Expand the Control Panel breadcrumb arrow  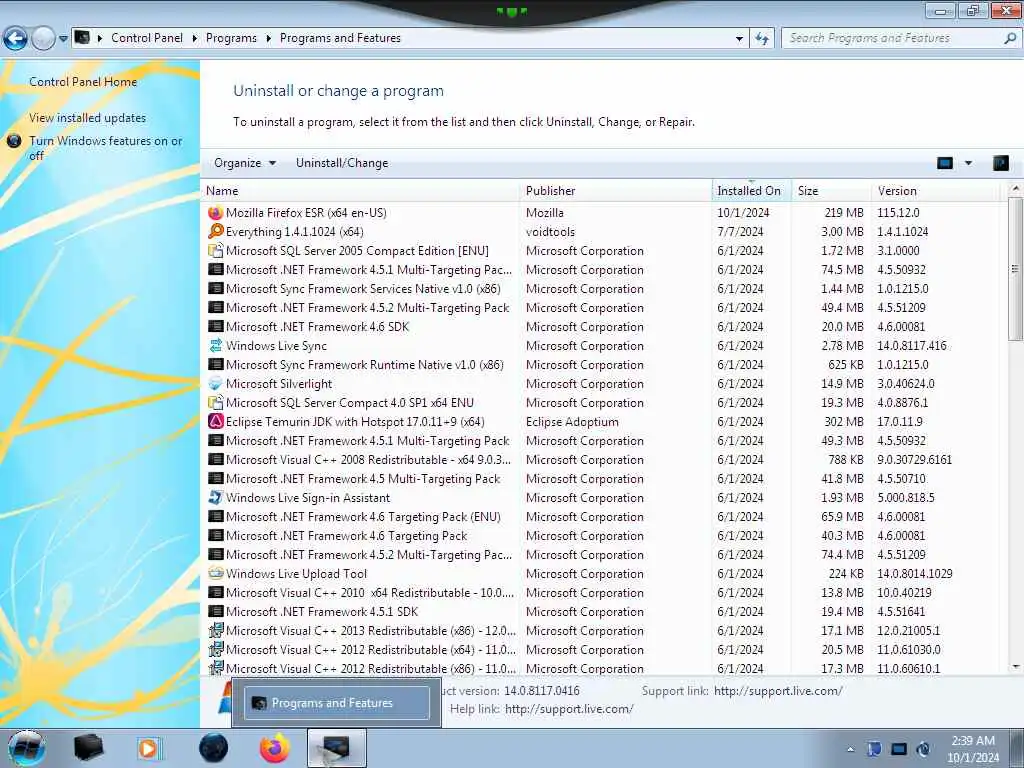(x=195, y=39)
